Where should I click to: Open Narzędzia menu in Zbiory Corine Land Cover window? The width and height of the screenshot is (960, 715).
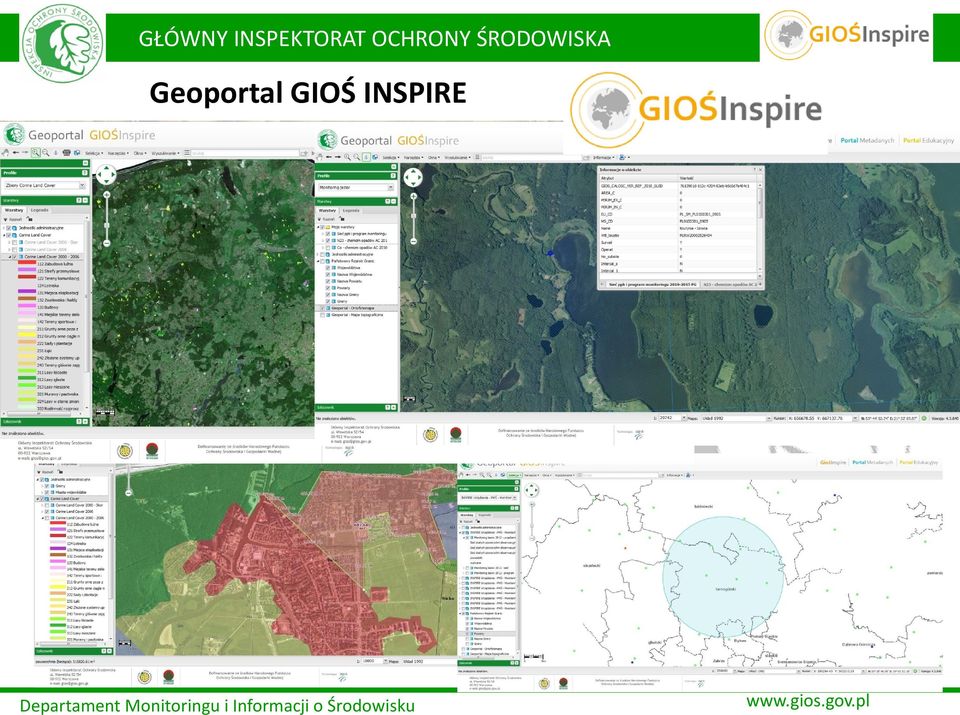(x=118, y=153)
